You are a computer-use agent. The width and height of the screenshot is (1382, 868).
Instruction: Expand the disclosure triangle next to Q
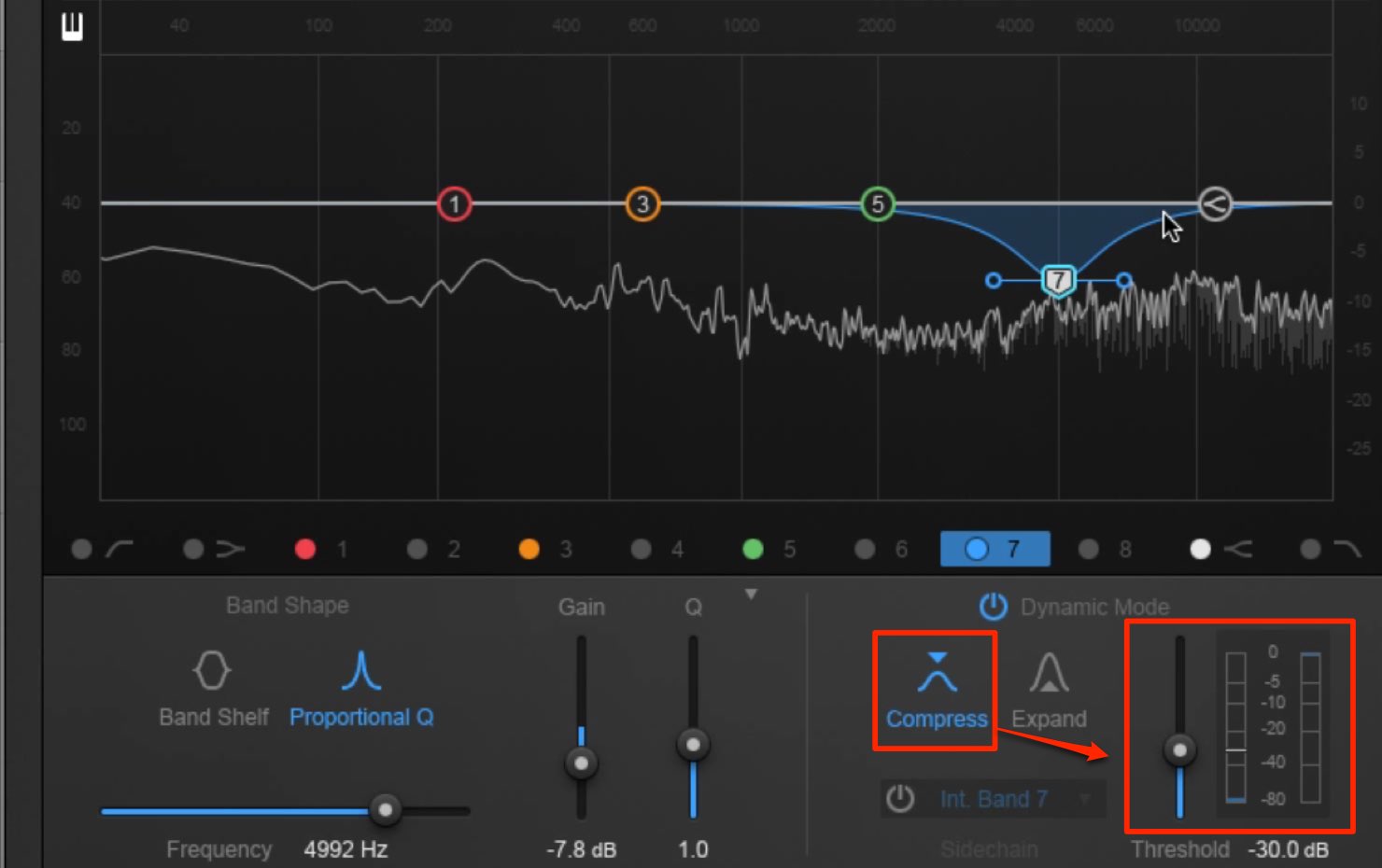[751, 595]
